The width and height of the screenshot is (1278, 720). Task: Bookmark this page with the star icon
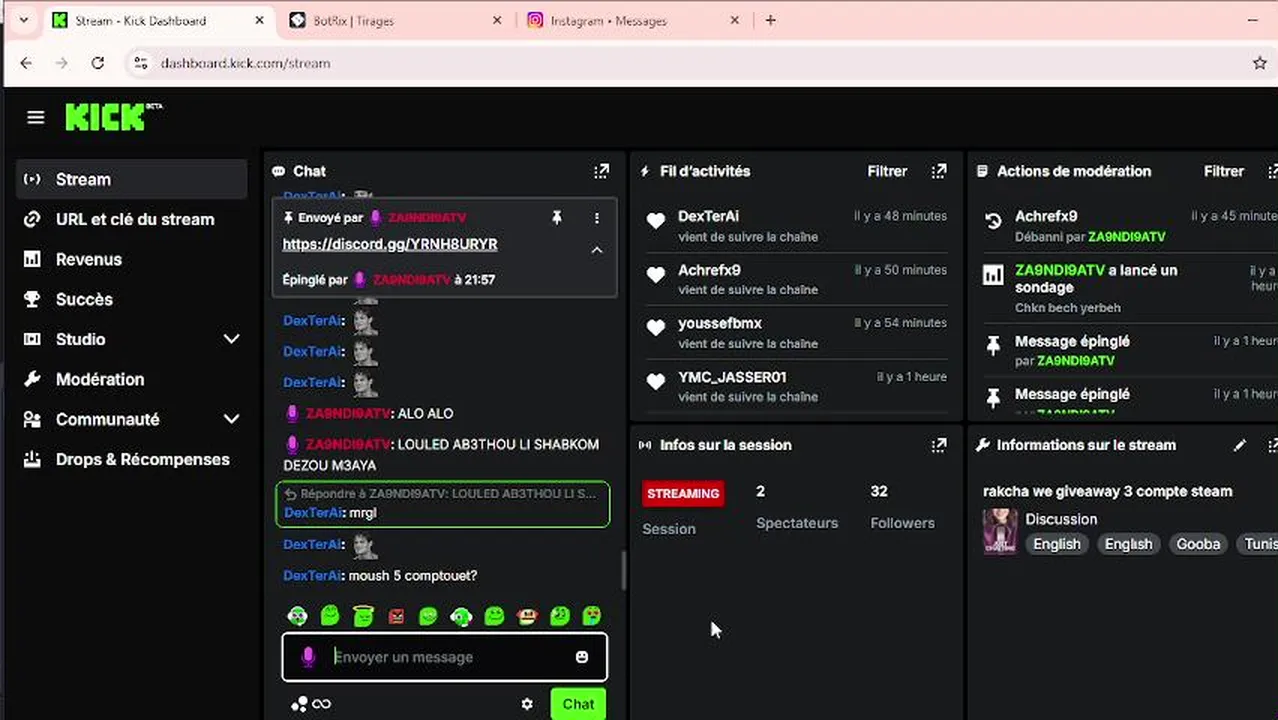click(x=1260, y=63)
